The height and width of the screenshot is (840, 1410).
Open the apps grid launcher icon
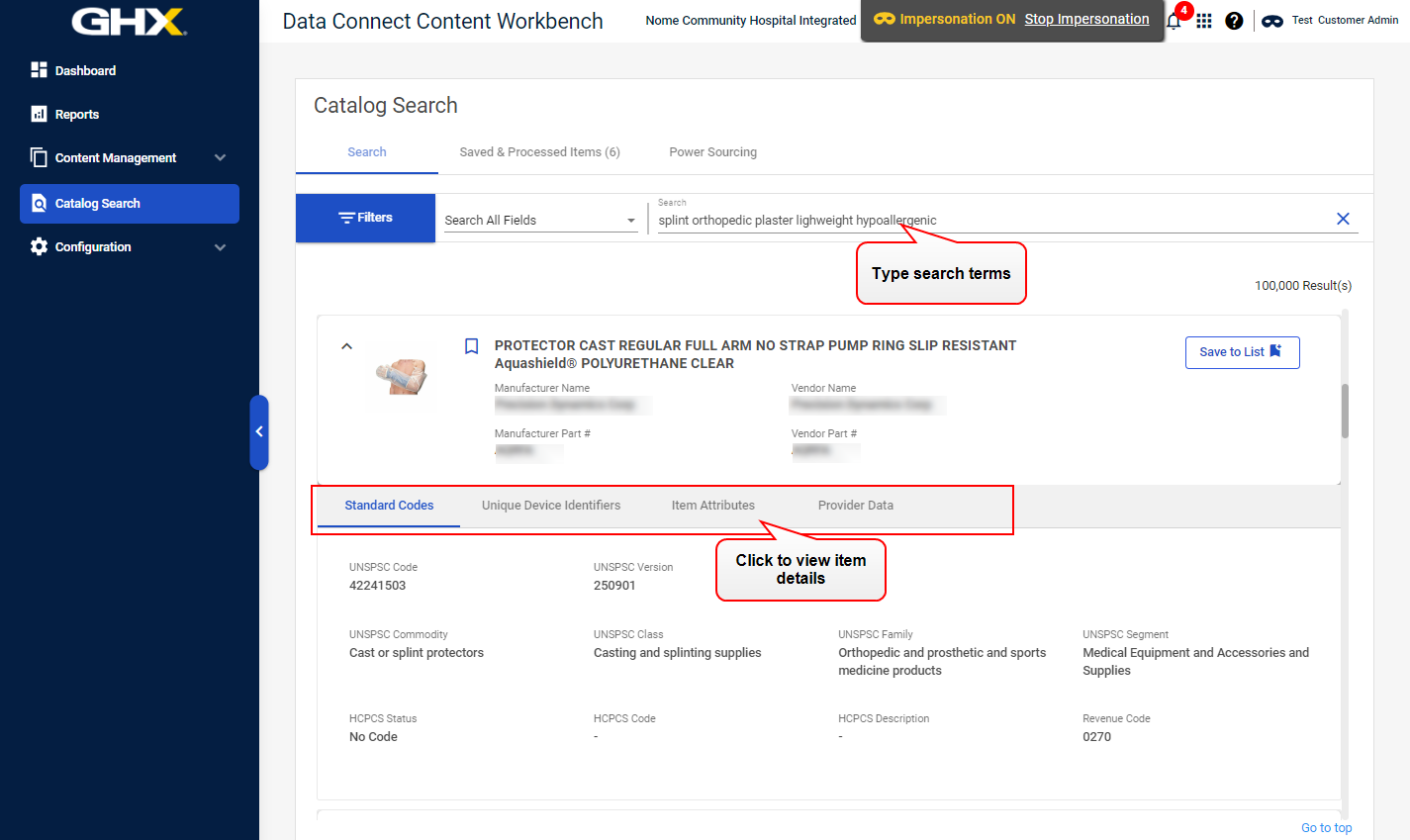(x=1204, y=21)
